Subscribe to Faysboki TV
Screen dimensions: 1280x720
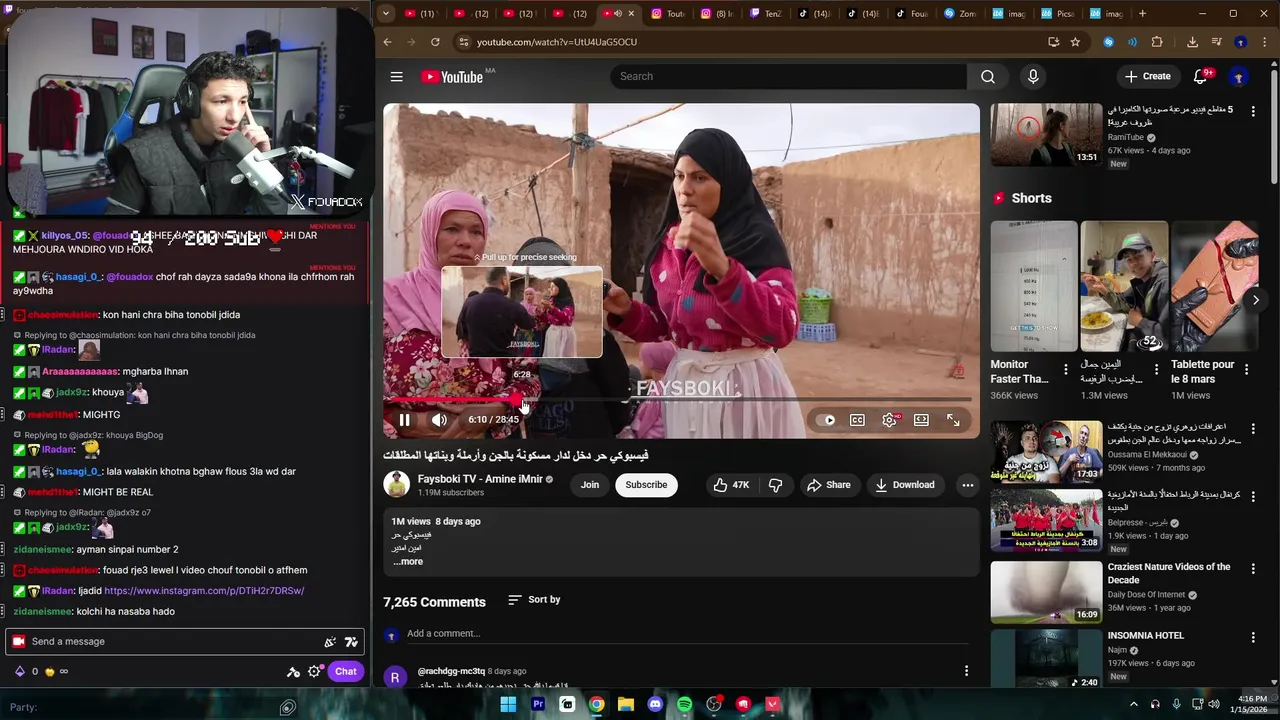[646, 485]
